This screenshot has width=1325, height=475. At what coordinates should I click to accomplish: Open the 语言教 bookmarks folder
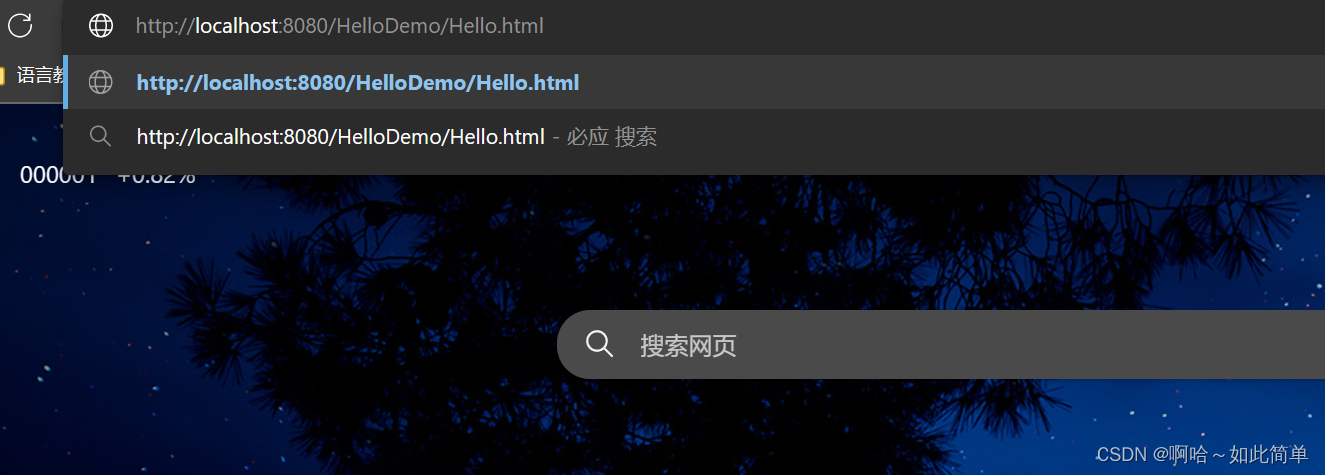[34, 75]
